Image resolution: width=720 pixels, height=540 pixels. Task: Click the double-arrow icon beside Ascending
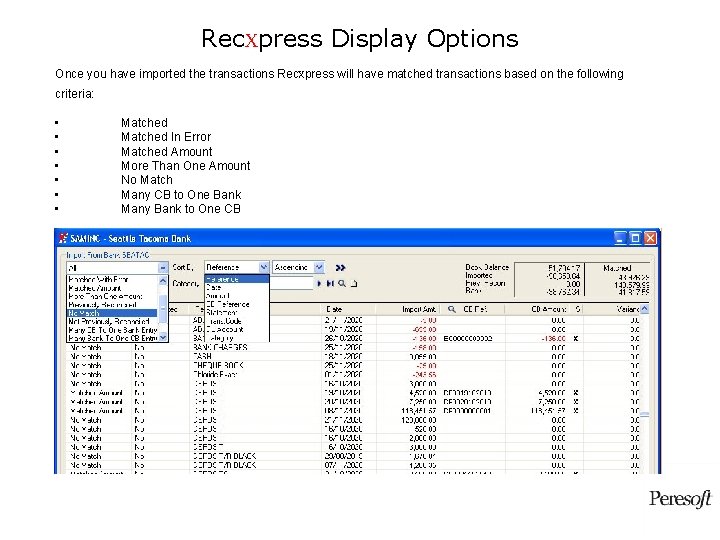coord(340,268)
